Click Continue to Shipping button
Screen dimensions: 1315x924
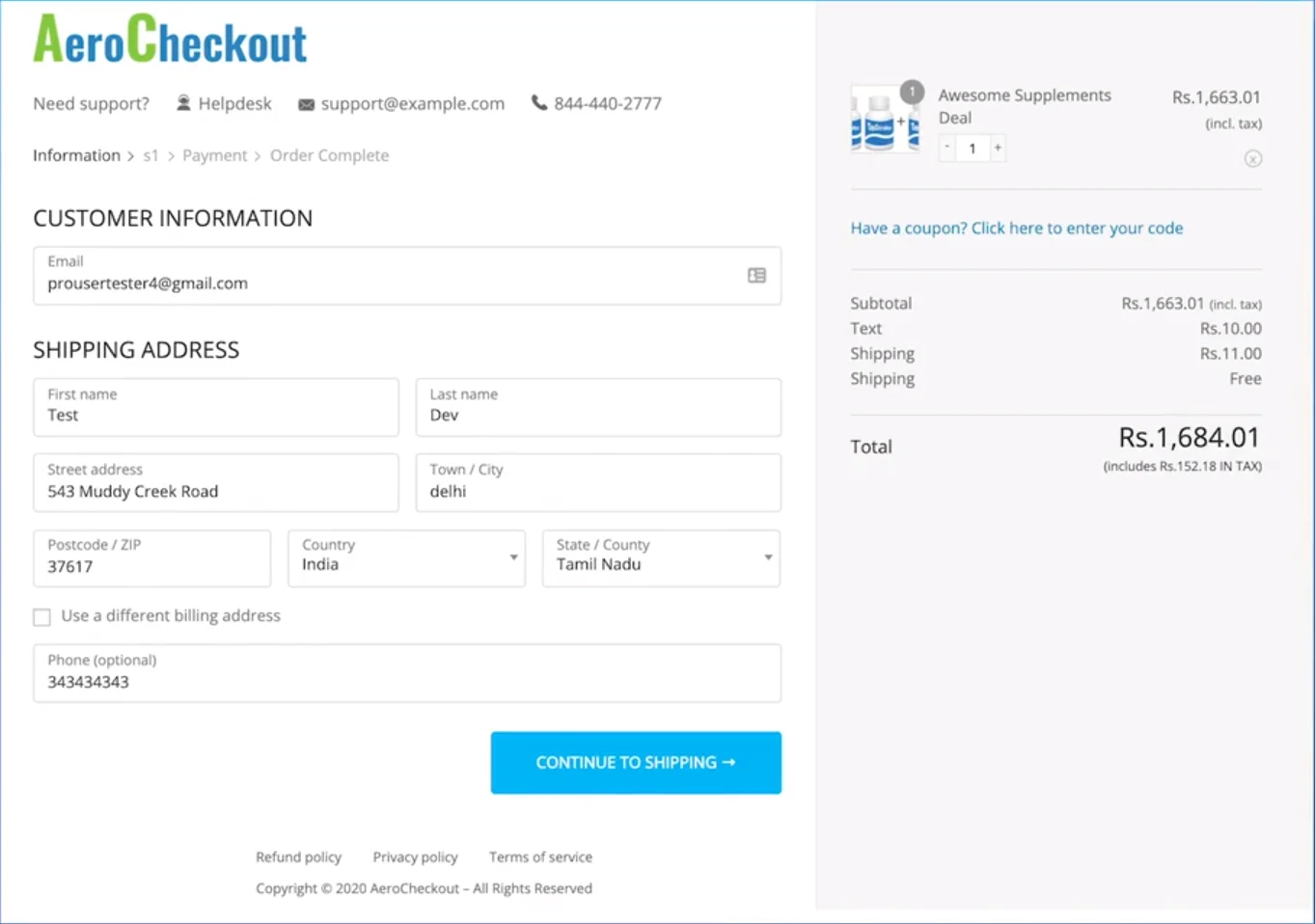coord(636,763)
